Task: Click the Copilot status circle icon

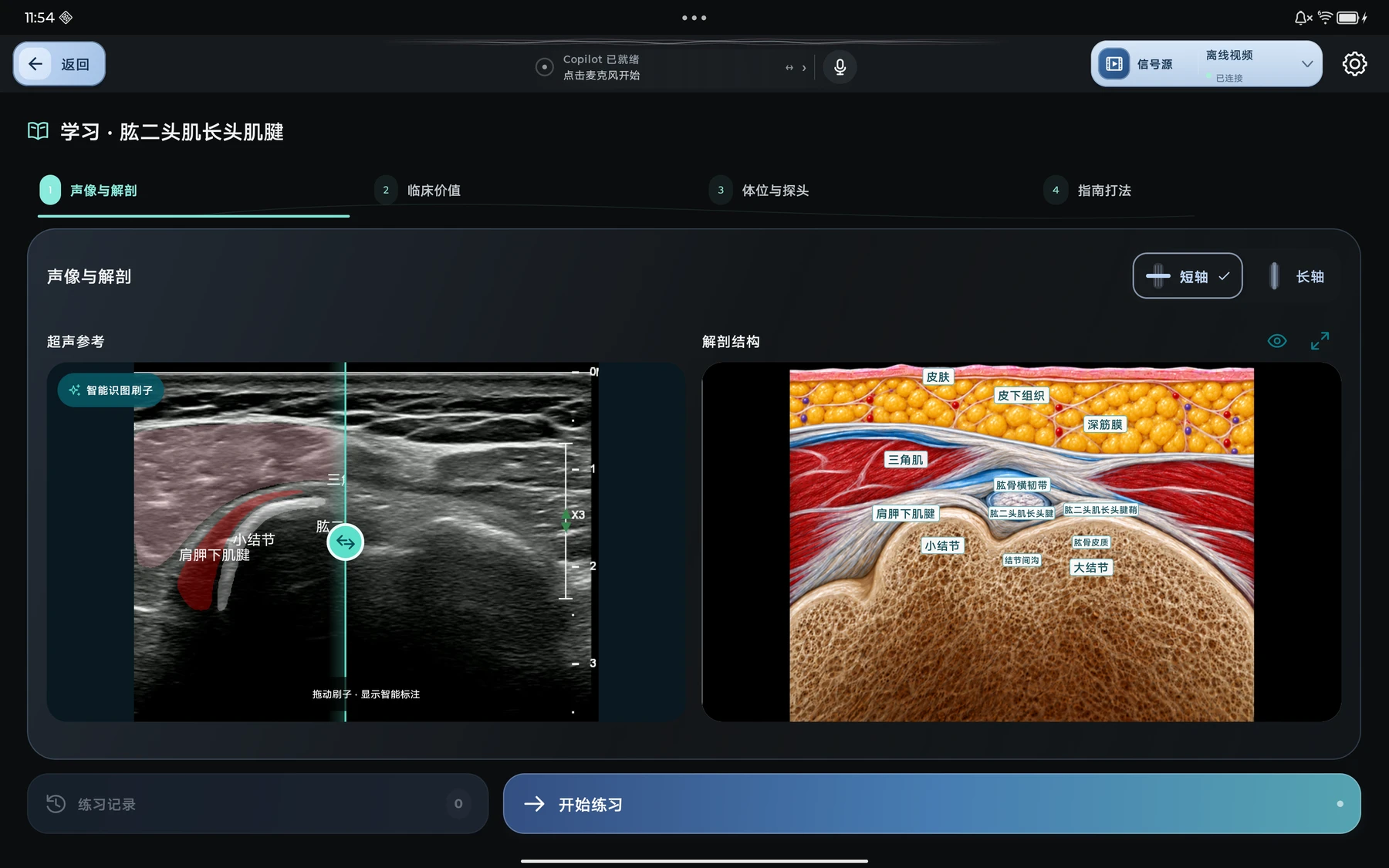Action: (x=544, y=67)
